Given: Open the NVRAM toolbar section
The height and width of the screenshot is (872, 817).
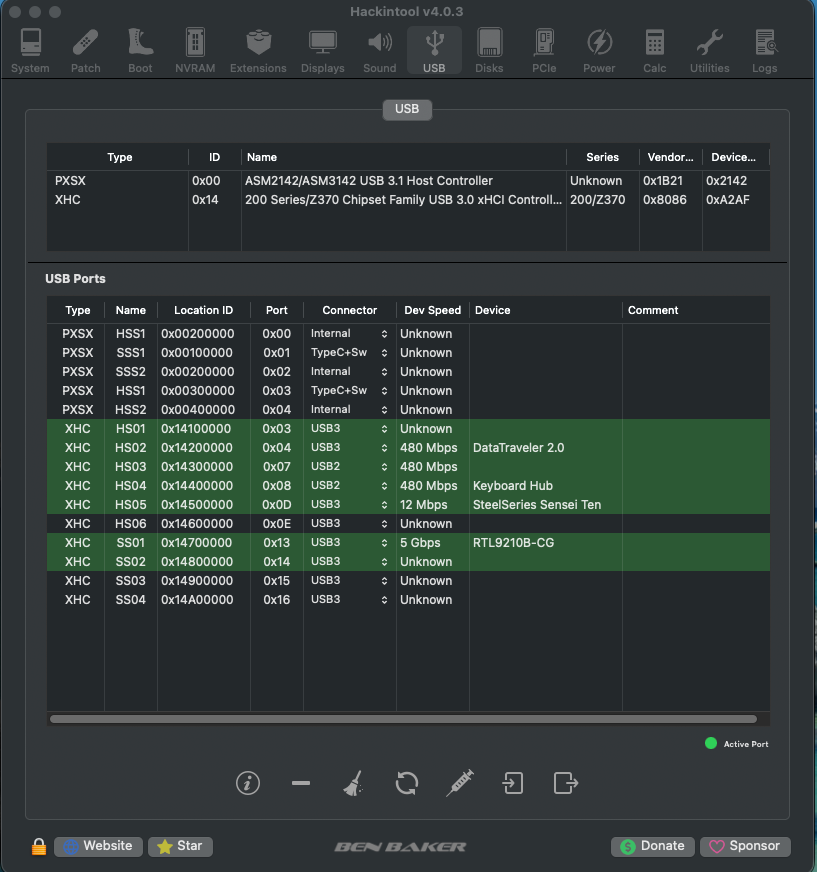Looking at the screenshot, I should click(x=196, y=51).
